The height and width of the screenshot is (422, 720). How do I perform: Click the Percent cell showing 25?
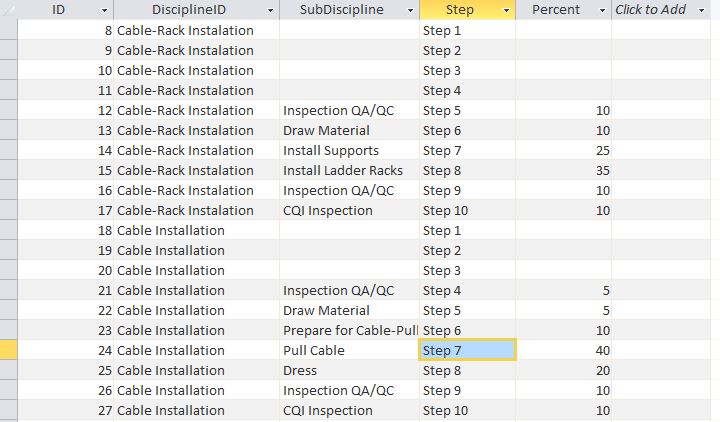pos(563,150)
